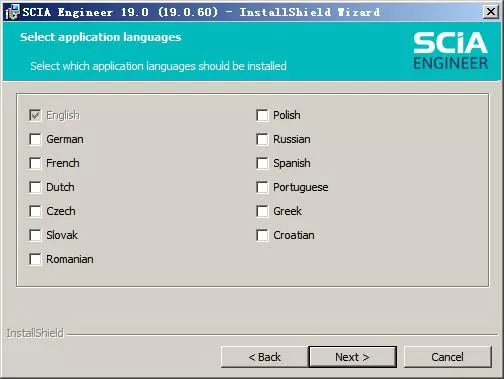The height and width of the screenshot is (379, 504).
Task: Tick the Greek language checkbox
Action: pyautogui.click(x=262, y=211)
